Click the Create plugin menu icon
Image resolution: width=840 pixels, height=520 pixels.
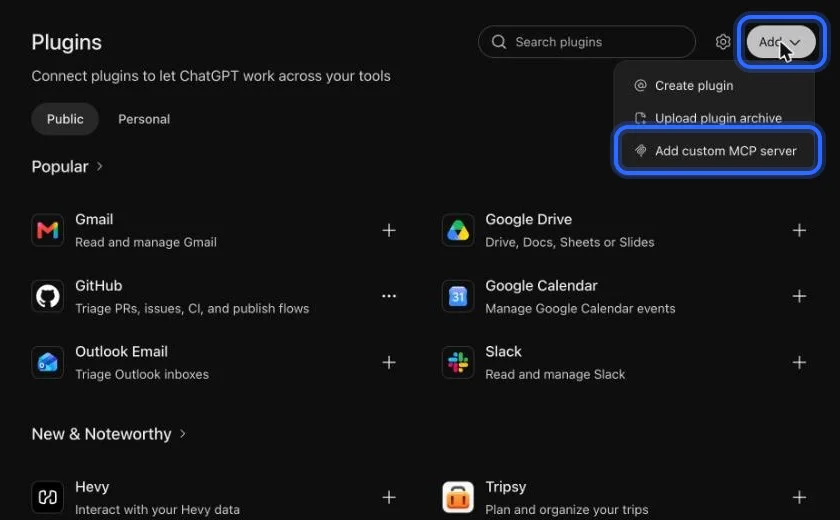[x=640, y=86]
